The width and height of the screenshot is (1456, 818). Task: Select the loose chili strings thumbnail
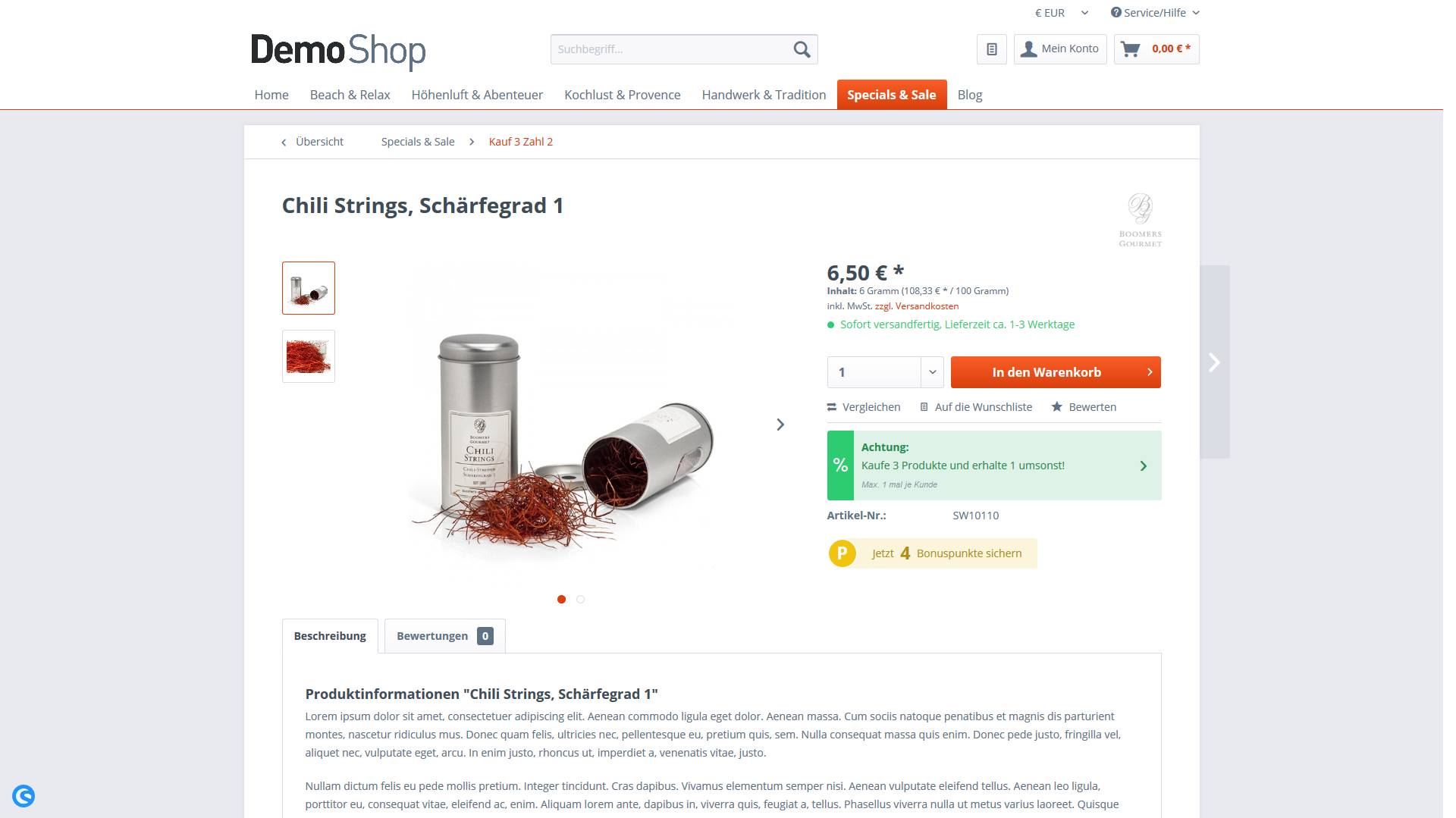[x=309, y=356]
